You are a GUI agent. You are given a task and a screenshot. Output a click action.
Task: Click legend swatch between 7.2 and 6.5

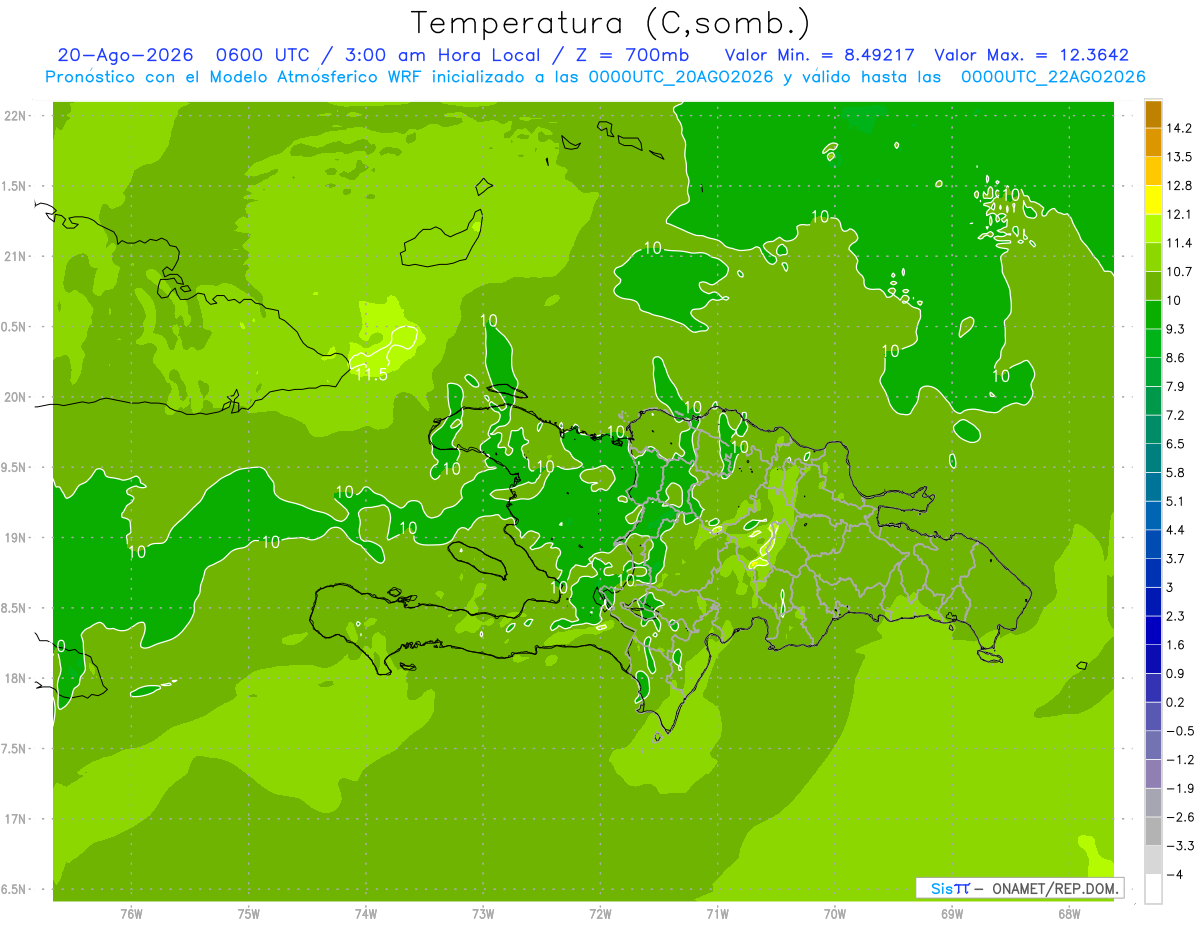pyautogui.click(x=1153, y=429)
